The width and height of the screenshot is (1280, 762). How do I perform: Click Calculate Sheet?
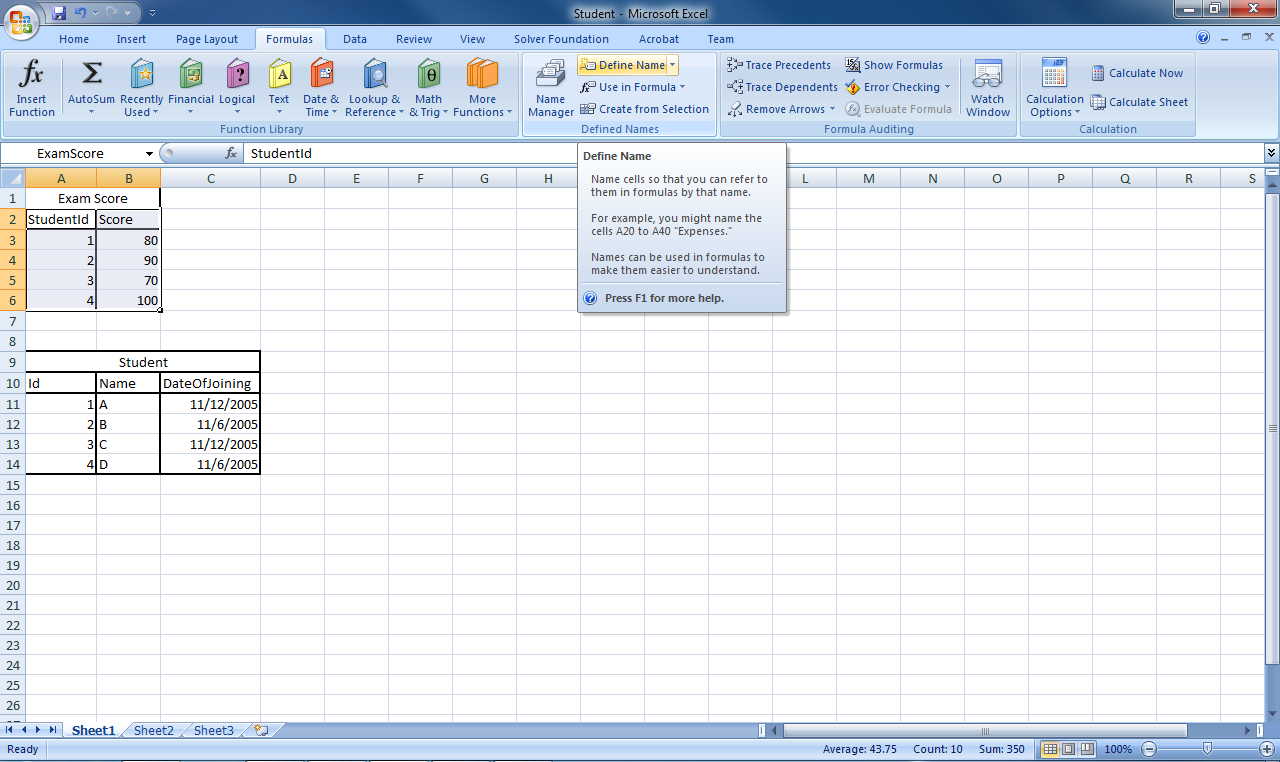(x=1140, y=102)
